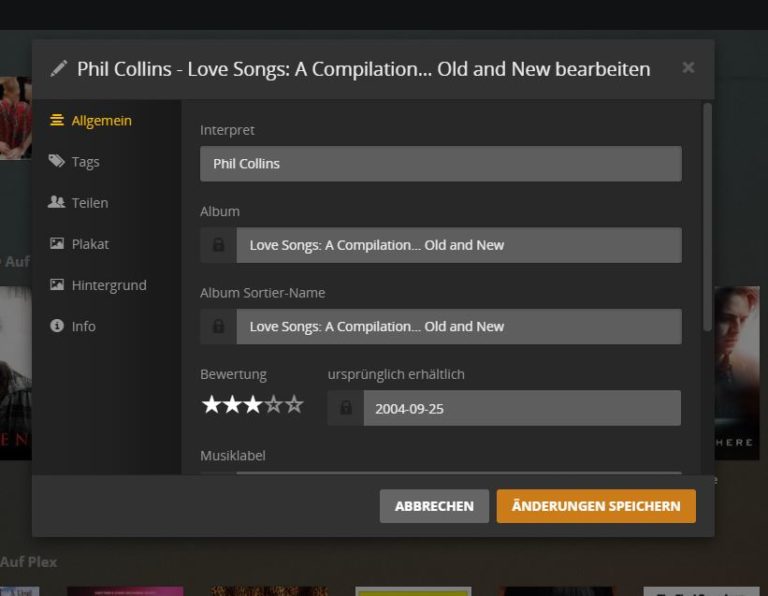Click the date field 2004-09-25
Screen dimensions: 768x596
(x=522, y=407)
